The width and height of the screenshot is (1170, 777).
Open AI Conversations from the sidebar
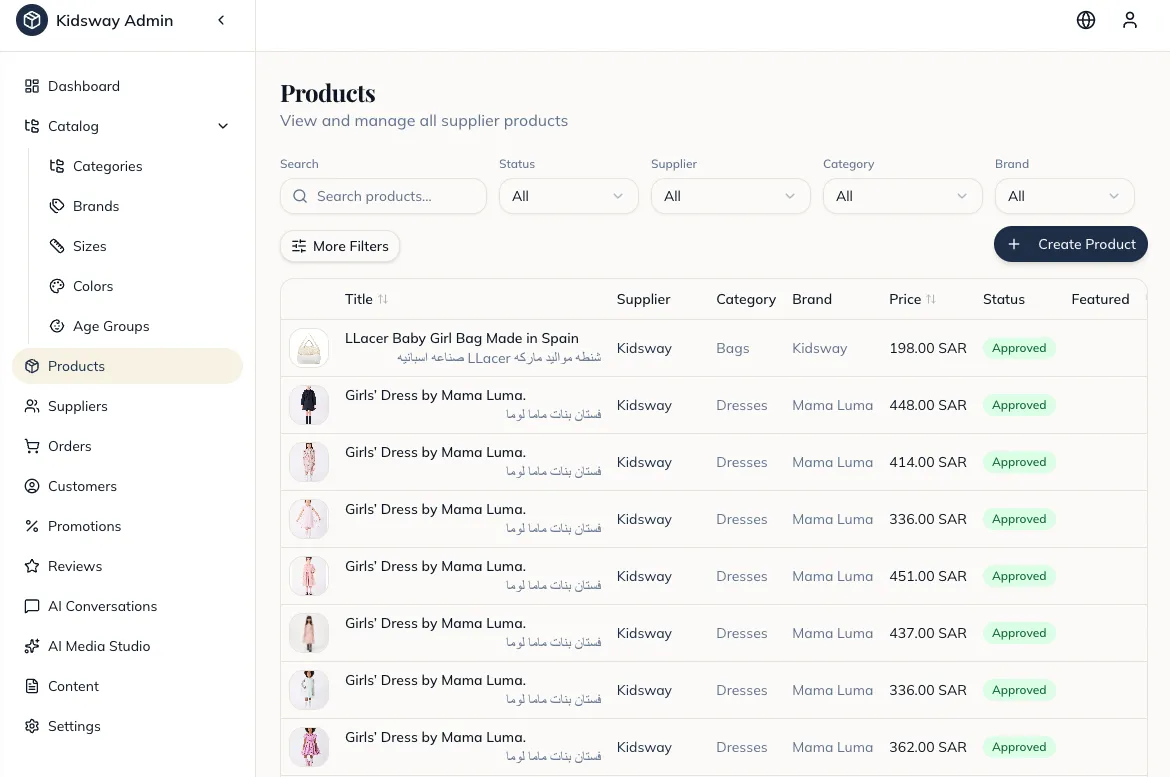click(x=102, y=606)
